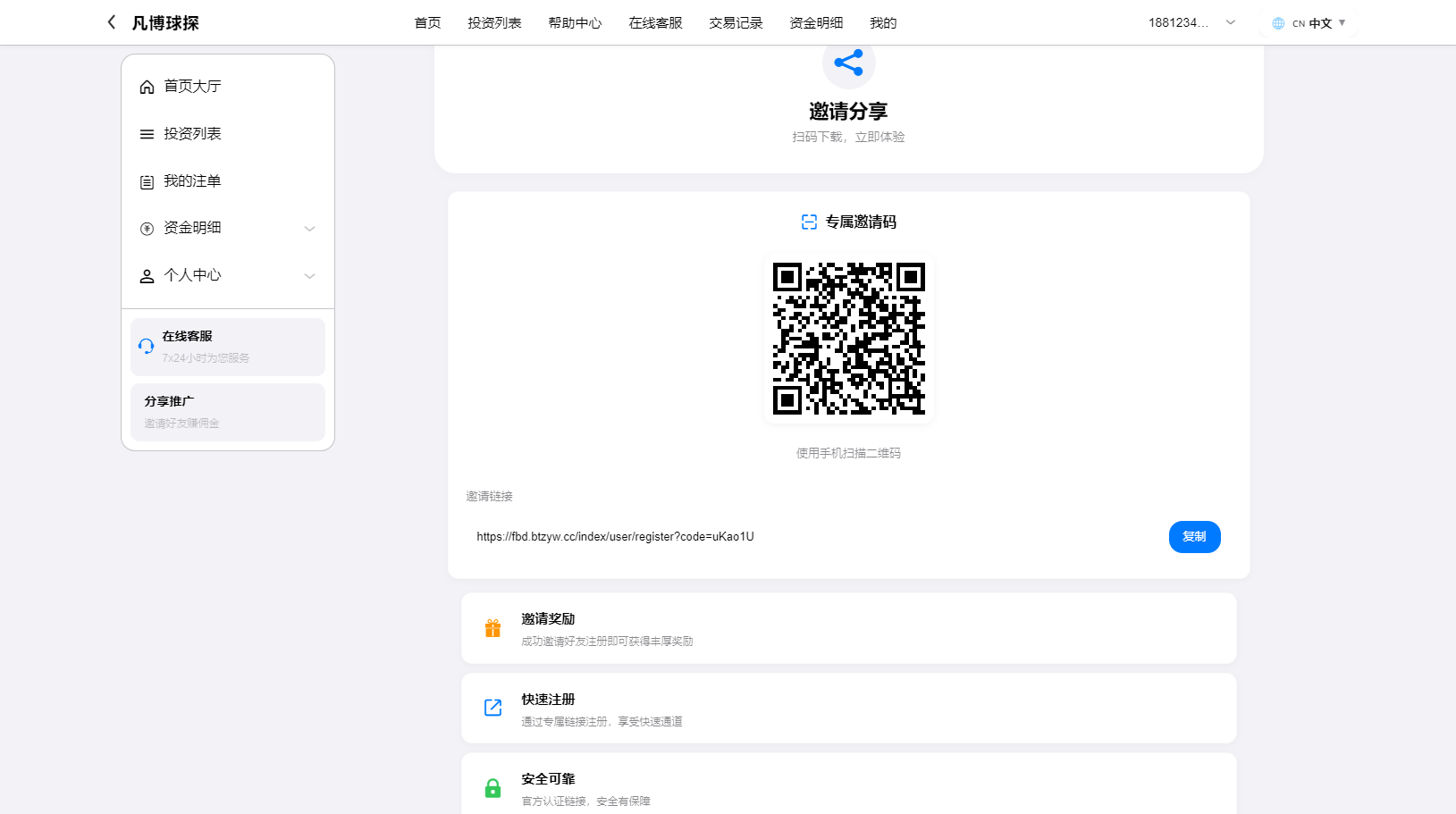Open the CN 中文 language selector
The height and width of the screenshot is (814, 1456).
click(1309, 23)
